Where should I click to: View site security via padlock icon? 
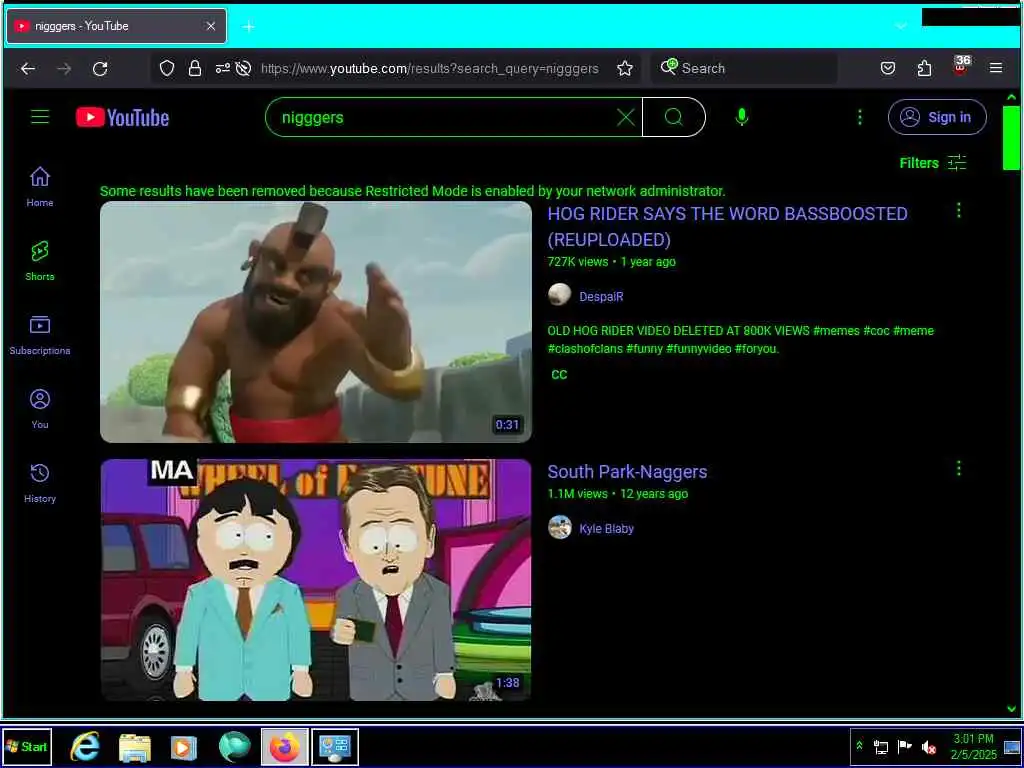click(195, 69)
